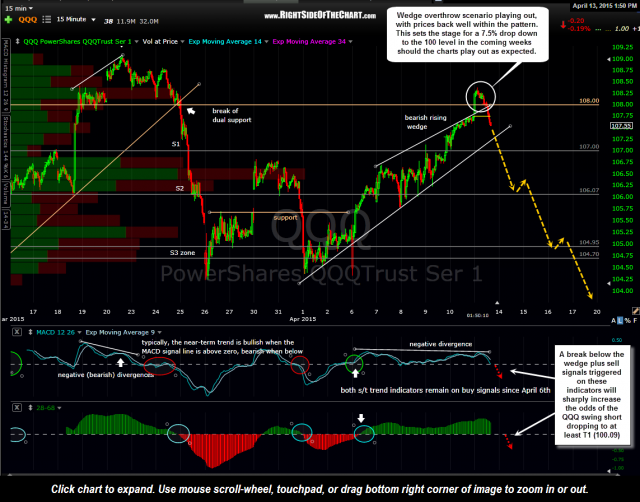The width and height of the screenshot is (640, 502).
Task: Click the red down arrow change indicator
Action: [x=563, y=25]
